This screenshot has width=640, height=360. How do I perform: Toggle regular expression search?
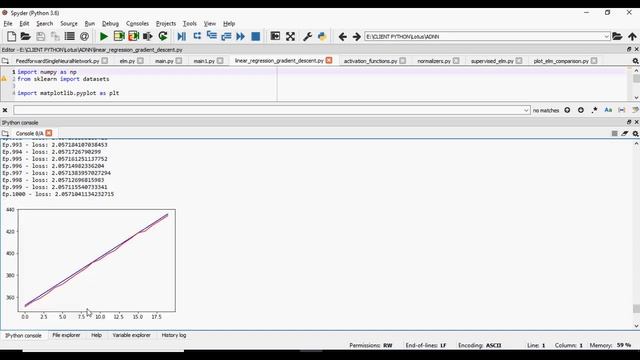point(595,110)
